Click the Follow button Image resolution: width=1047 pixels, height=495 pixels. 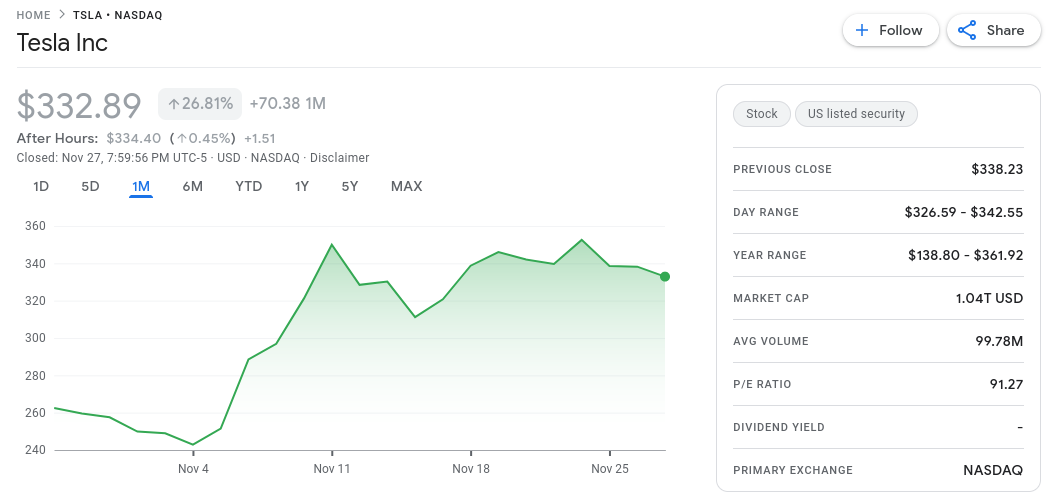tap(890, 30)
